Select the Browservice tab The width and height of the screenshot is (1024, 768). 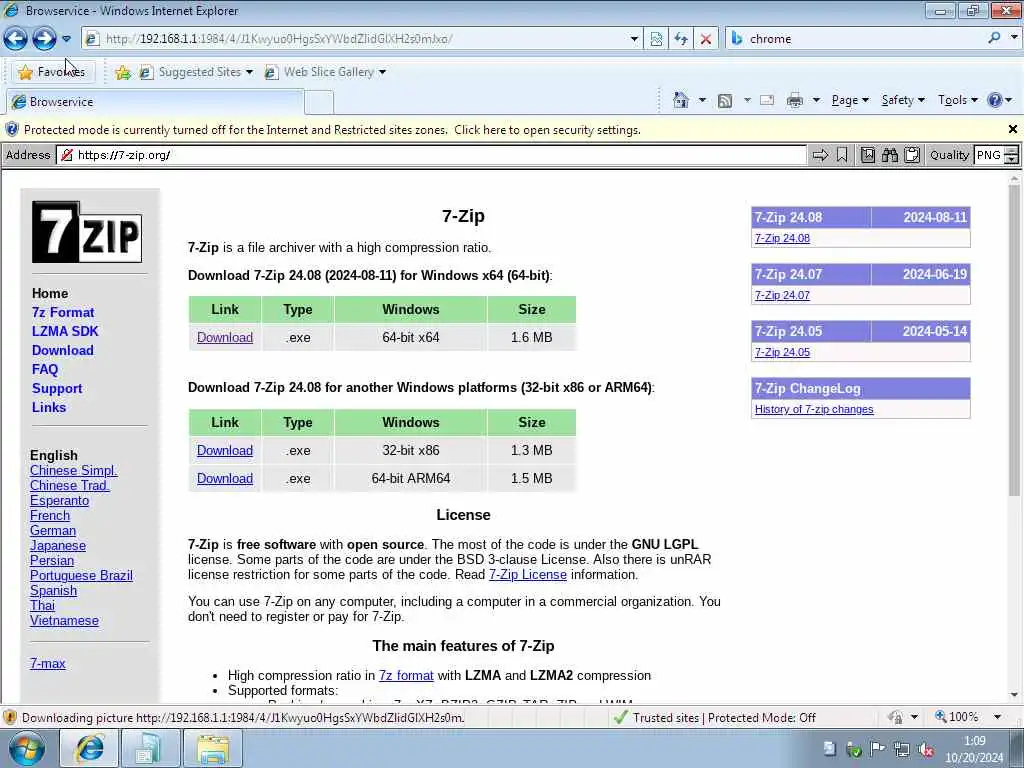point(154,102)
